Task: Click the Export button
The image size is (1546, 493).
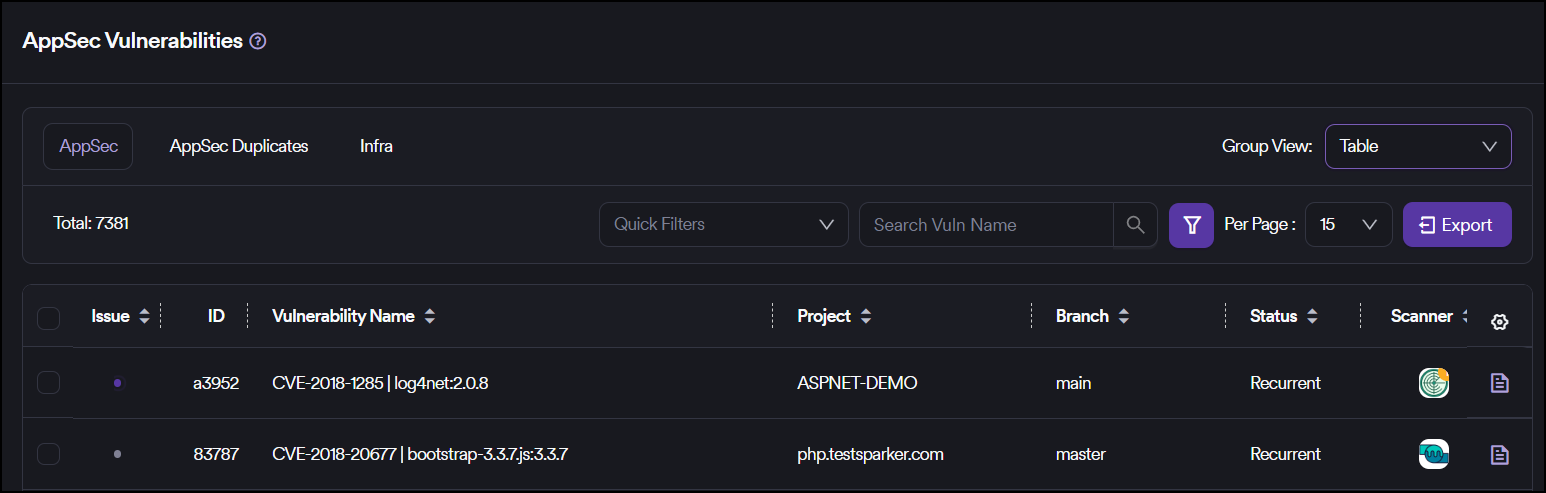Action: [x=1456, y=225]
